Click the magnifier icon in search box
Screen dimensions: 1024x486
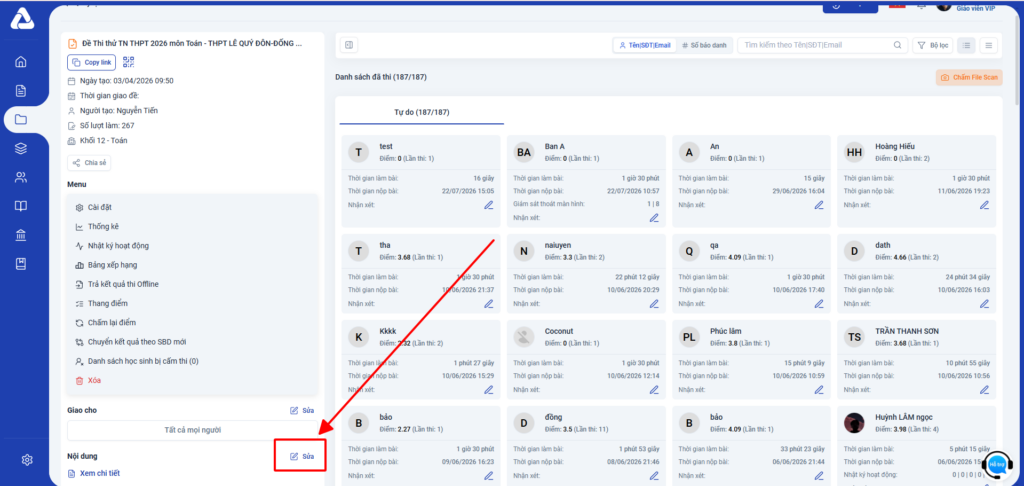pos(897,45)
